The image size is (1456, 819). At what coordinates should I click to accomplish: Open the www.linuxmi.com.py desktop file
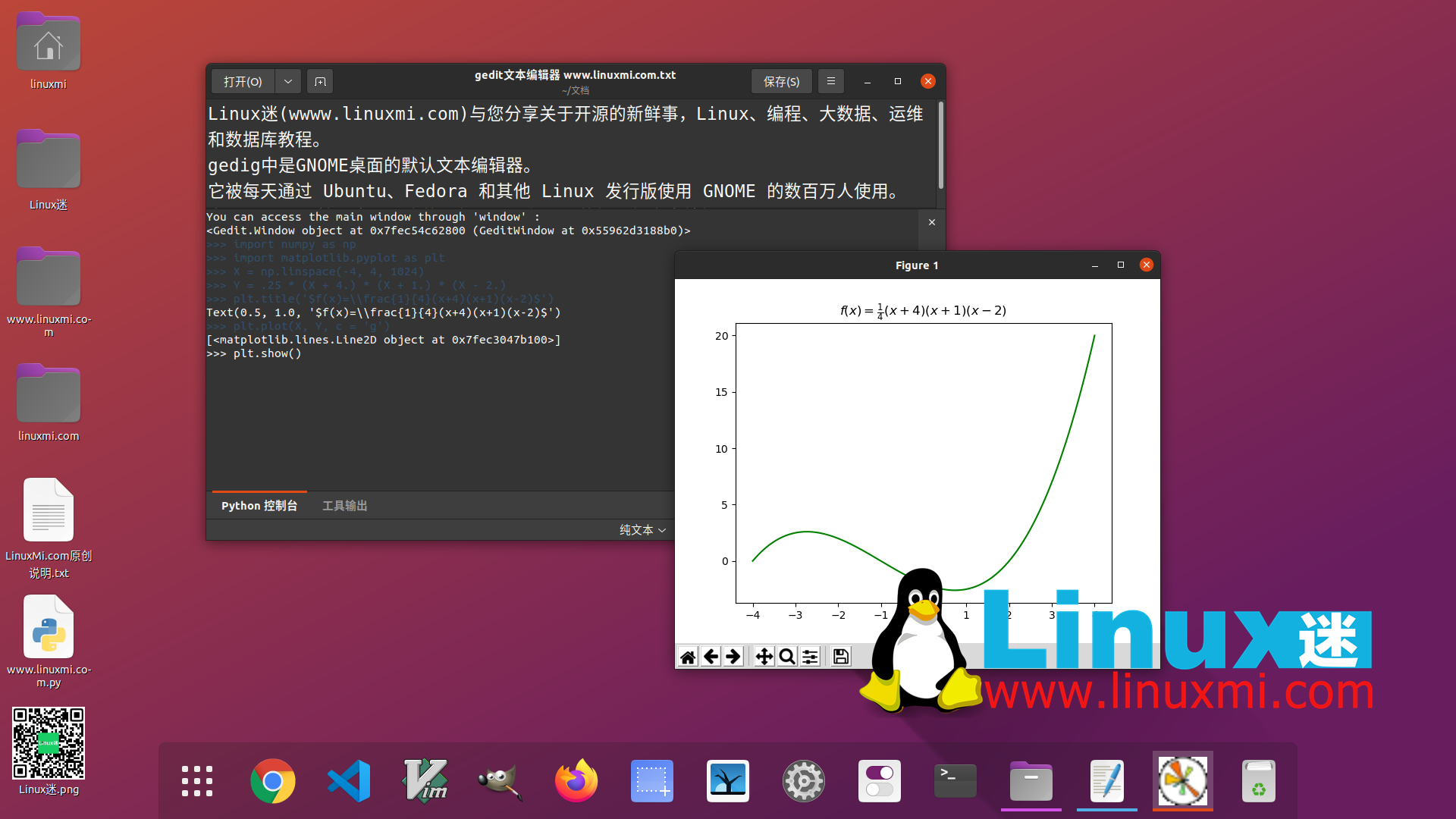pyautogui.click(x=49, y=627)
